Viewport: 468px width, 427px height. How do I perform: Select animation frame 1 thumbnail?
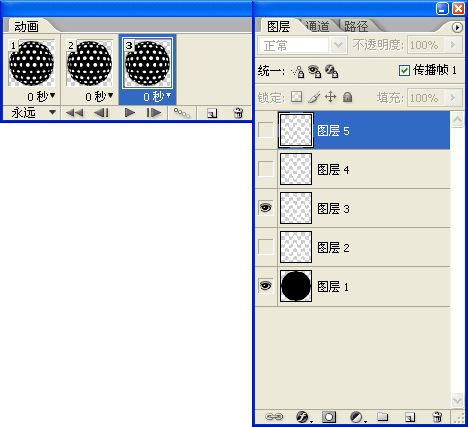pyautogui.click(x=31, y=63)
